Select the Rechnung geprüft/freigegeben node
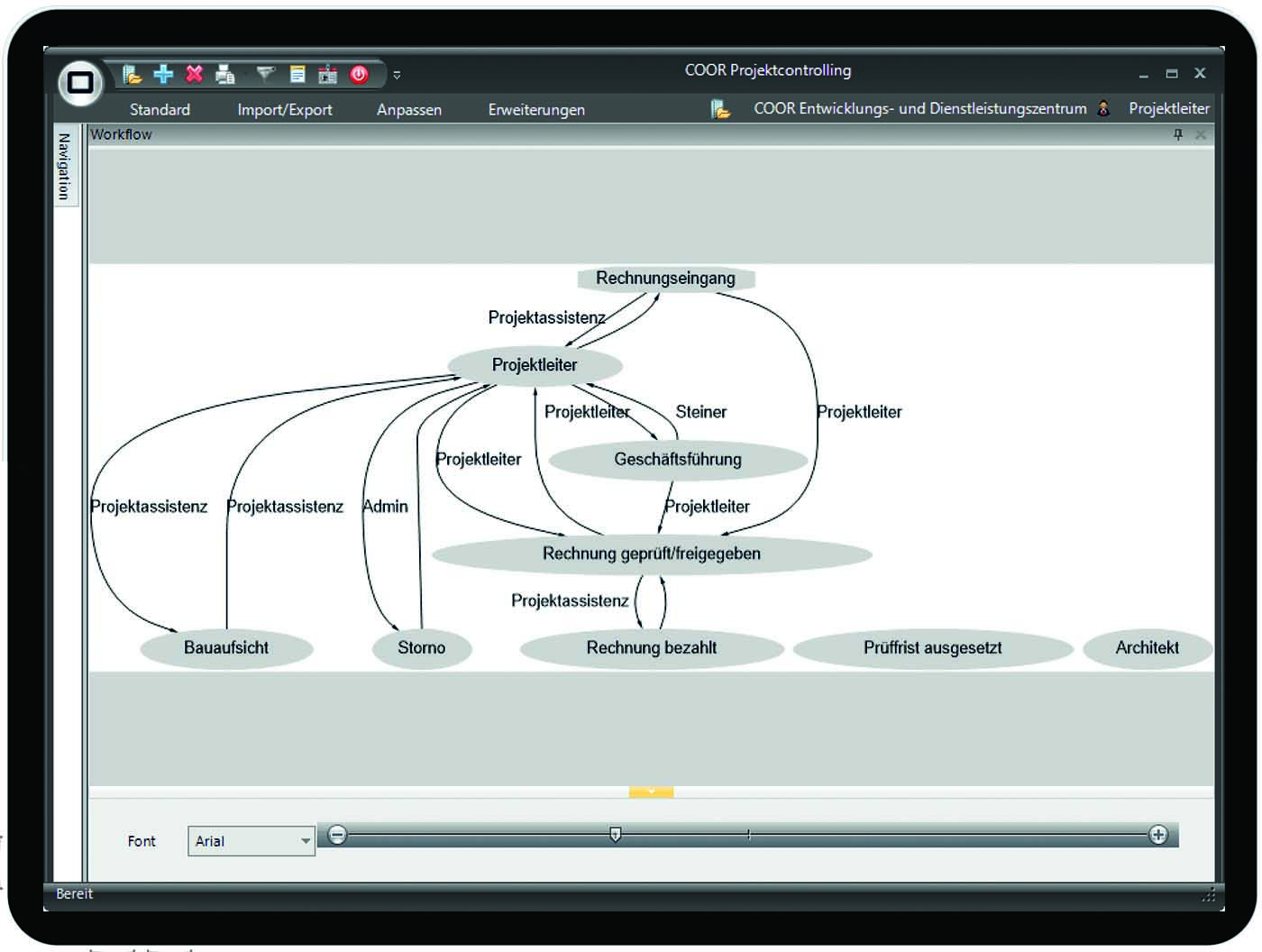 [x=652, y=554]
